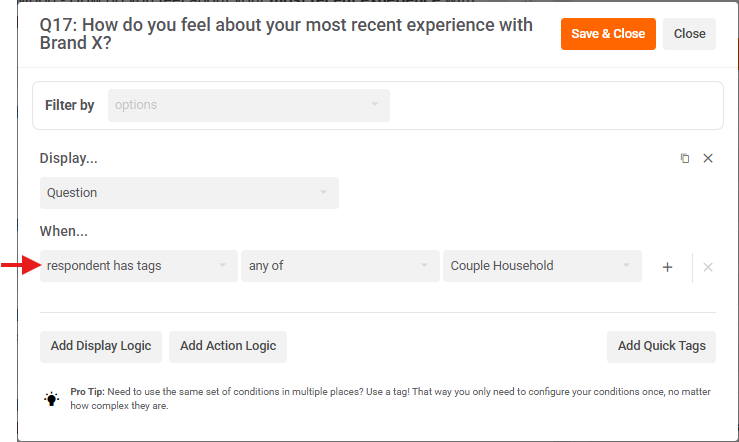Open the 'respondent has tags' condition dropdown
Viewport: 739px width, 442px height.
tap(138, 266)
